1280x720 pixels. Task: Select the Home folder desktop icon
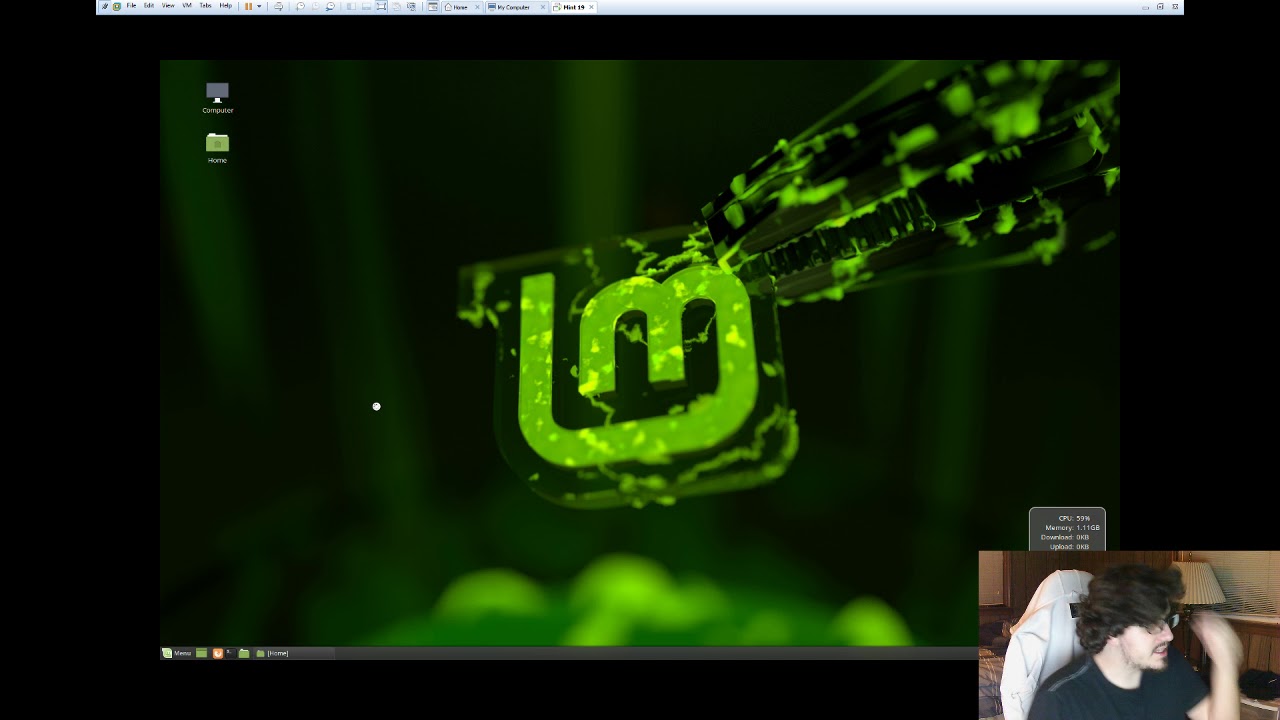tap(217, 147)
